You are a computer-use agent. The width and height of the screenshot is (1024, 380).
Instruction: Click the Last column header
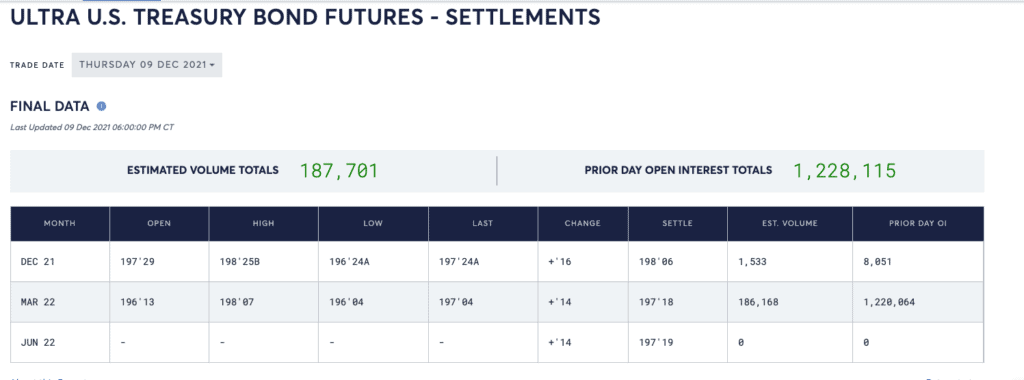(x=483, y=223)
